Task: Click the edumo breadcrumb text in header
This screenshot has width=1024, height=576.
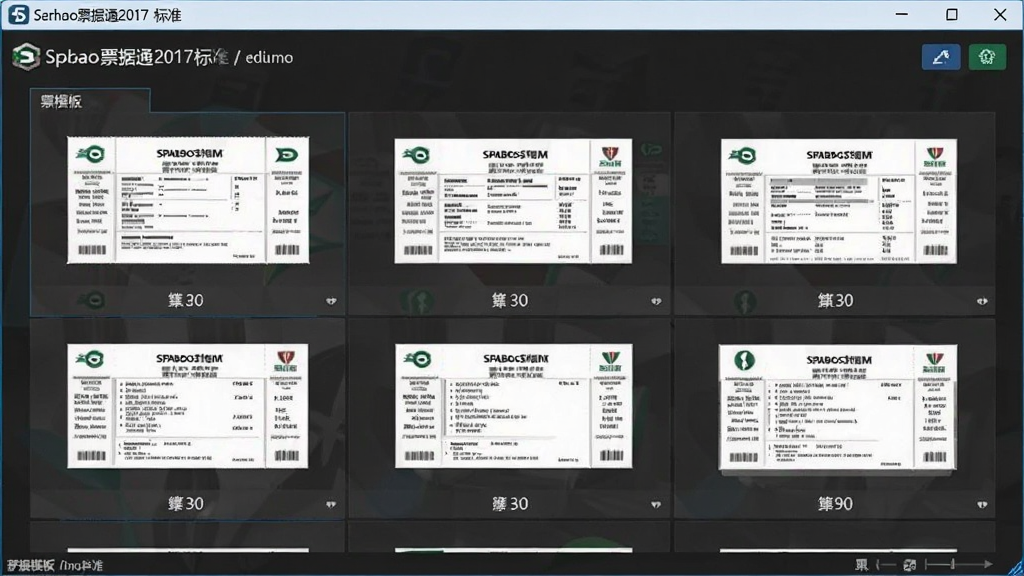Action: coord(269,57)
